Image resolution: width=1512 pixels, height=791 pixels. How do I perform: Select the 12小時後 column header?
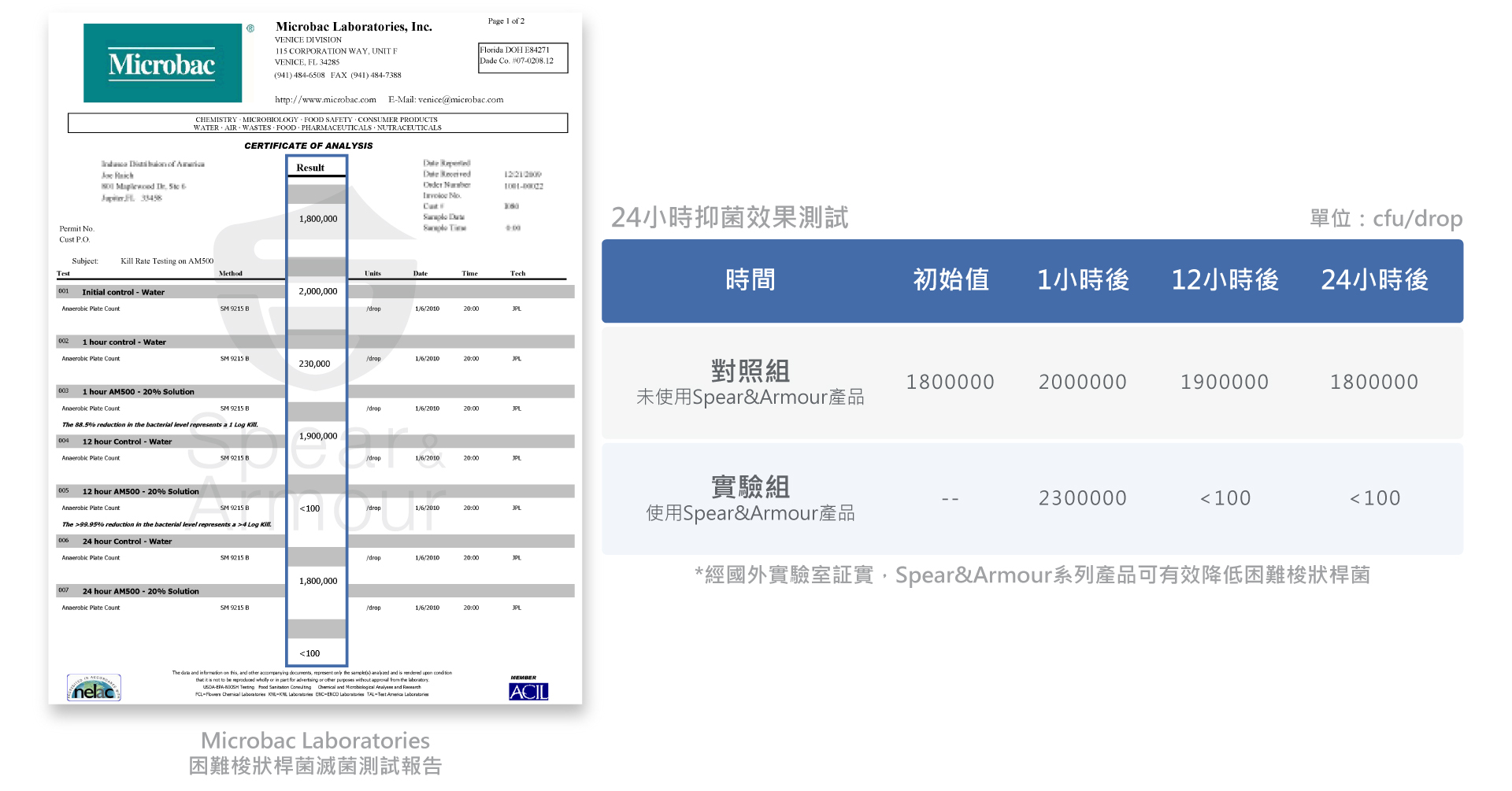(1225, 280)
